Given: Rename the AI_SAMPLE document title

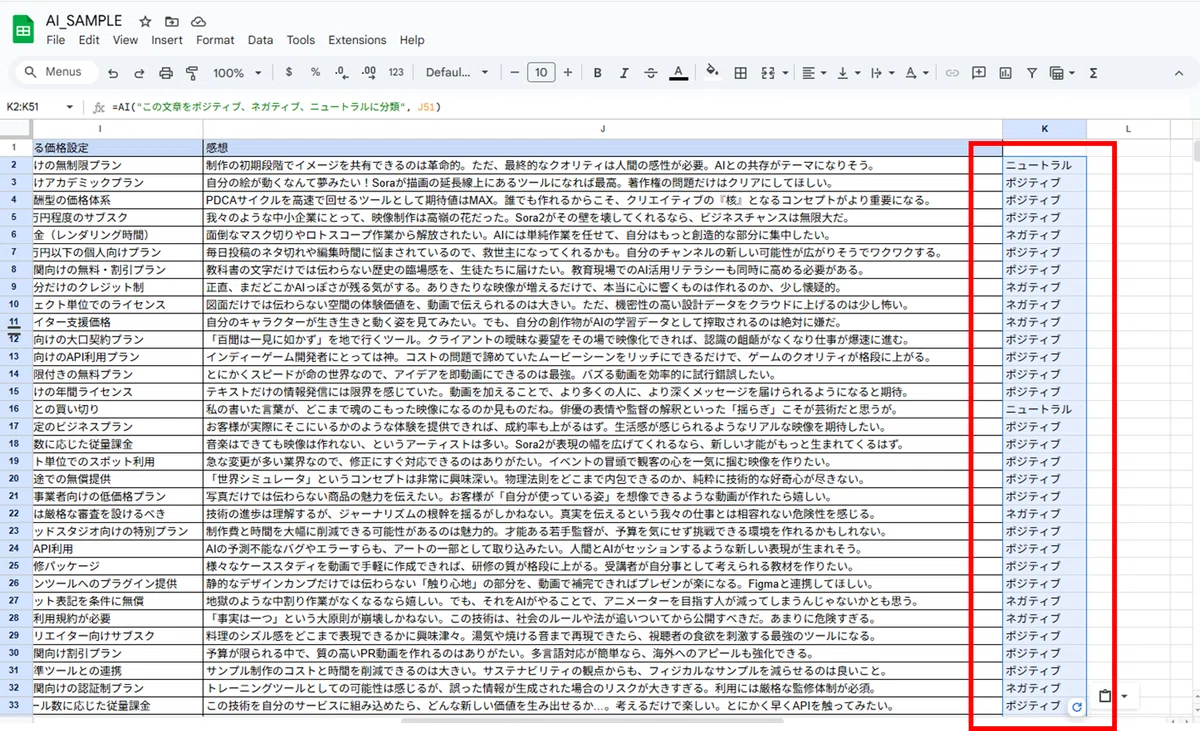Looking at the screenshot, I should pyautogui.click(x=86, y=20).
